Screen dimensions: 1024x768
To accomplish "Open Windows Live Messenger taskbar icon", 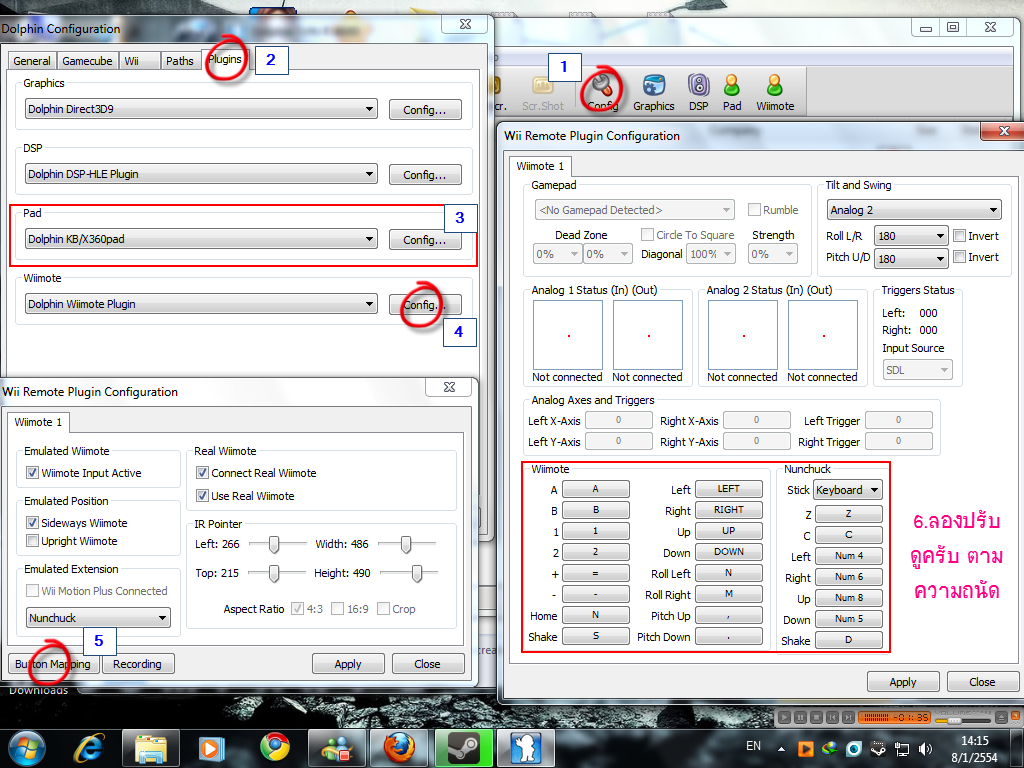I will point(338,748).
